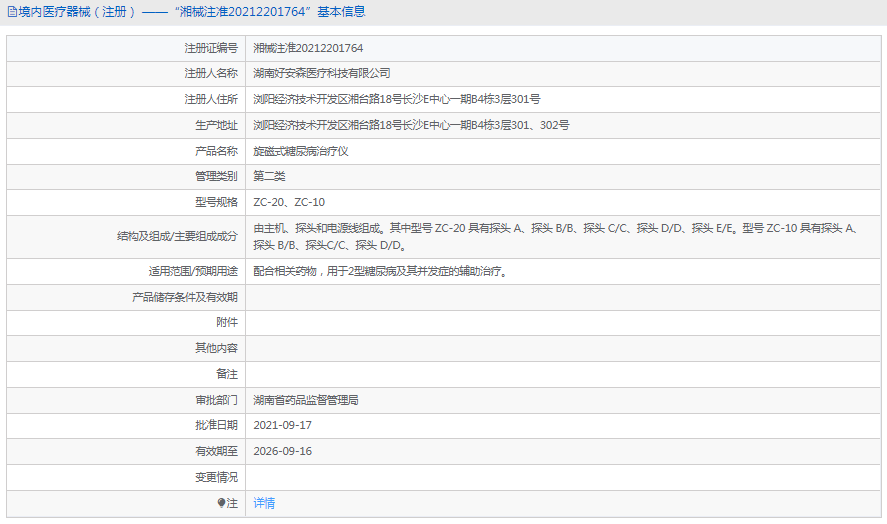The height and width of the screenshot is (524, 887).
Task: Click the 变更情况 label
Action: coord(217,477)
